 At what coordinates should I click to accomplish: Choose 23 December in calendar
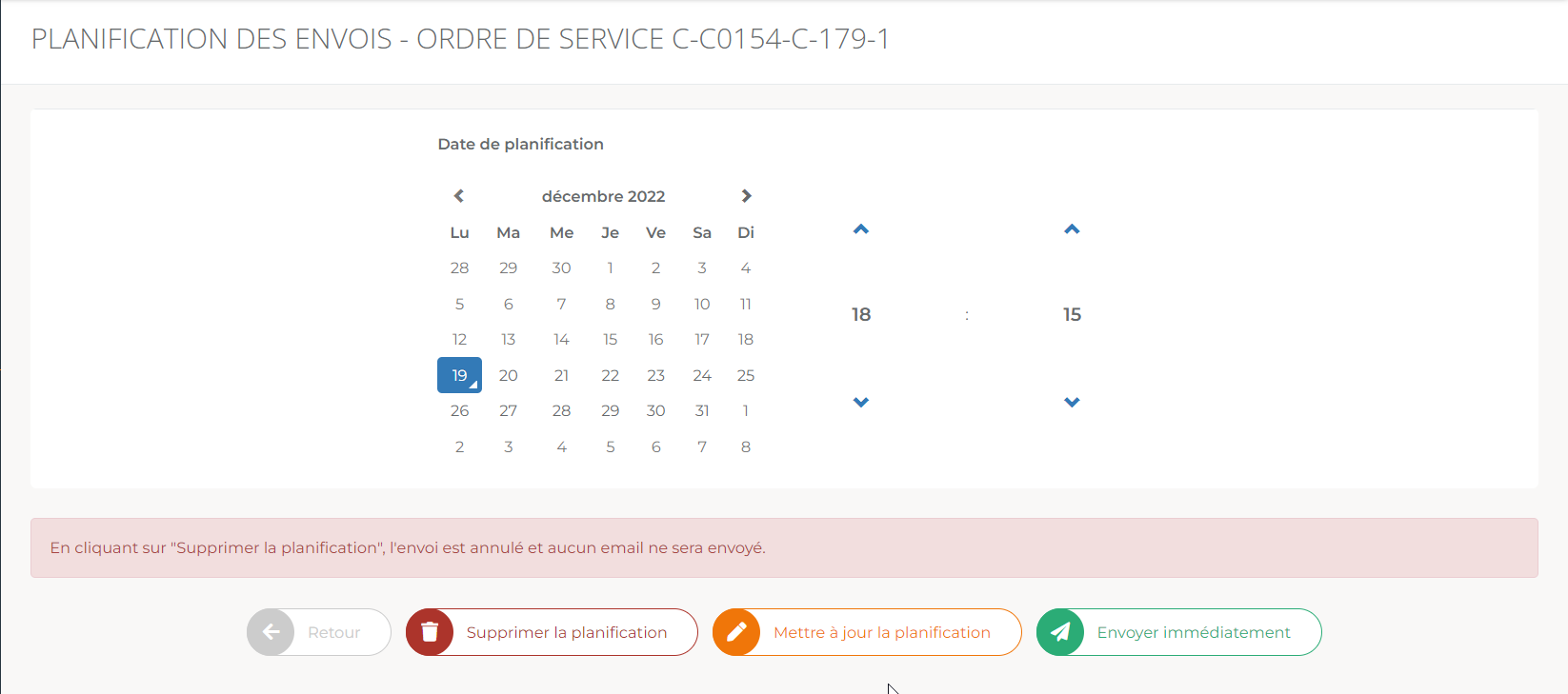[x=655, y=375]
